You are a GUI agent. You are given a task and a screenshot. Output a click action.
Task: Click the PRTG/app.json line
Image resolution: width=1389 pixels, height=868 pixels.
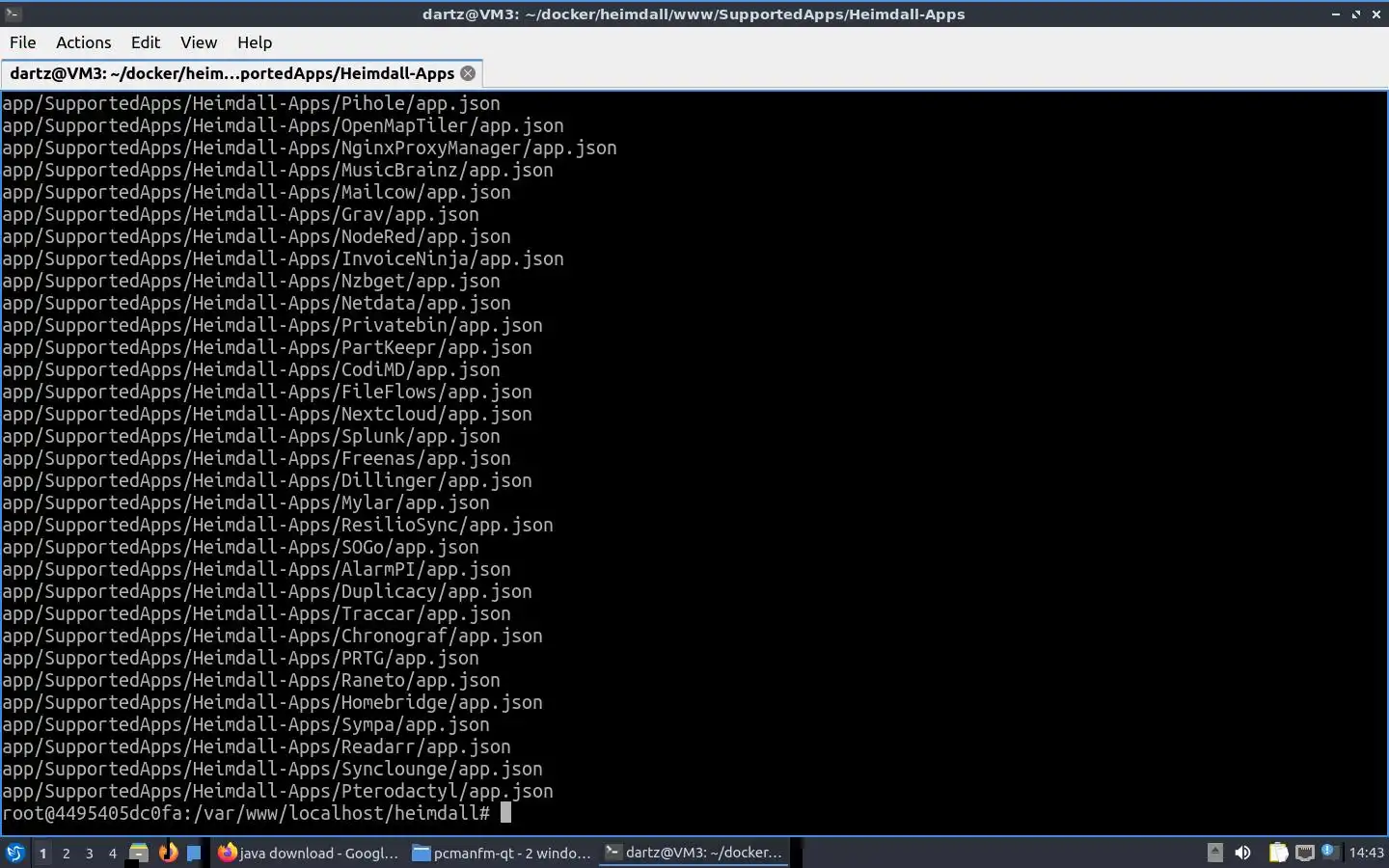[x=240, y=658]
